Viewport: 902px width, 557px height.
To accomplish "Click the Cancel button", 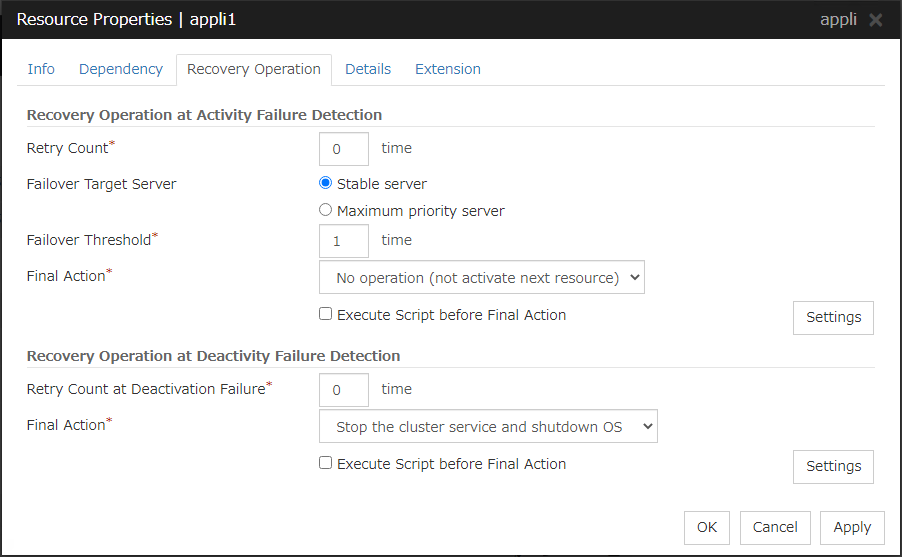I will 775,527.
